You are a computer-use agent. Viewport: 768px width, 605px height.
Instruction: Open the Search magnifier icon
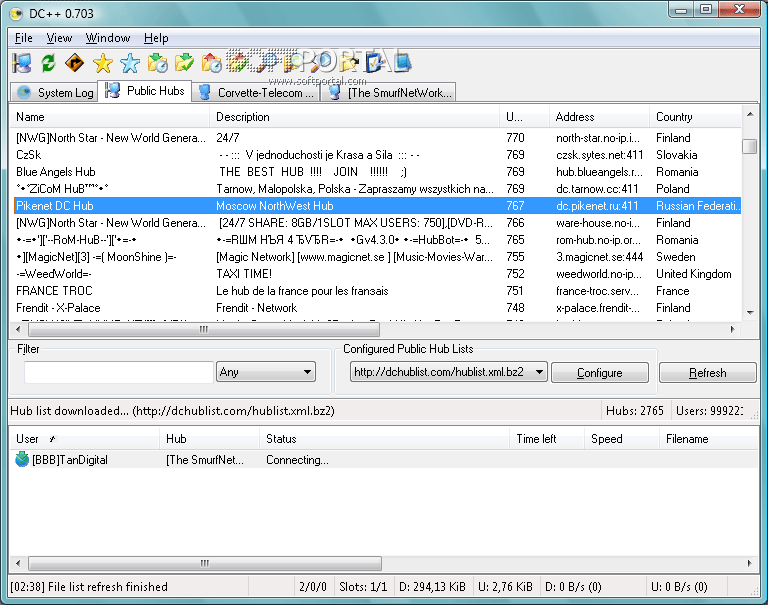tap(266, 63)
